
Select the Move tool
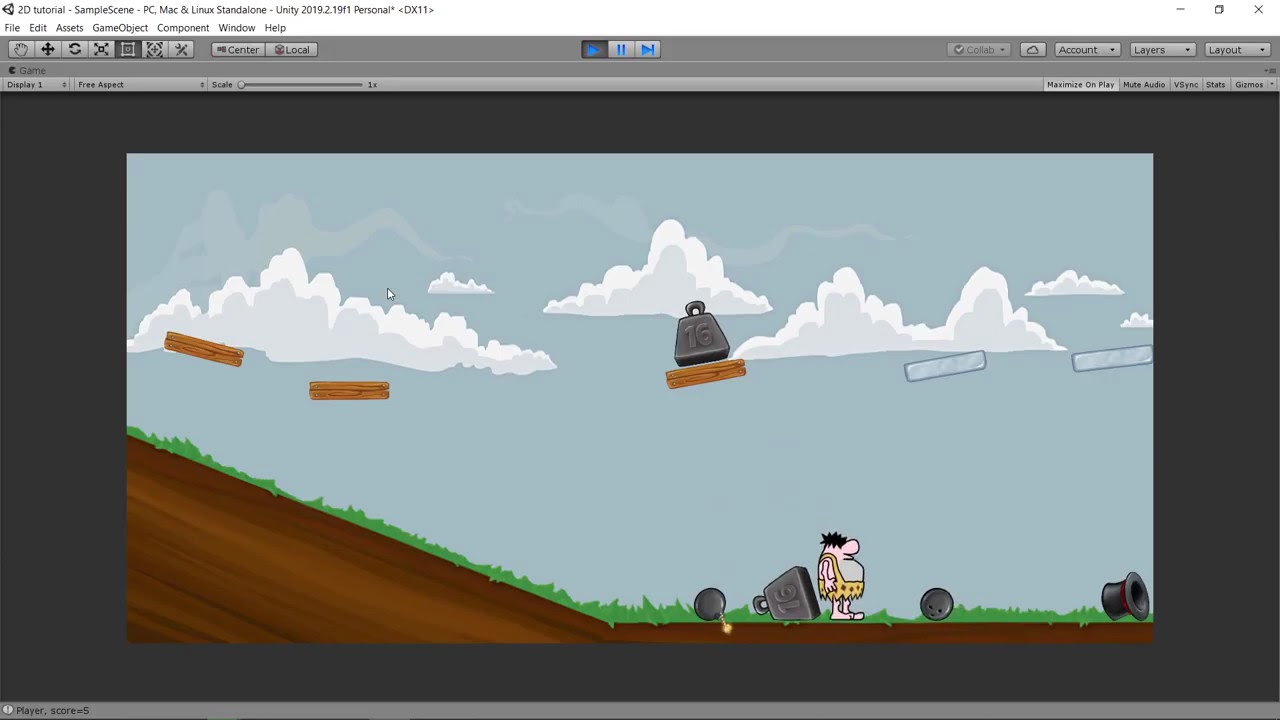47,49
